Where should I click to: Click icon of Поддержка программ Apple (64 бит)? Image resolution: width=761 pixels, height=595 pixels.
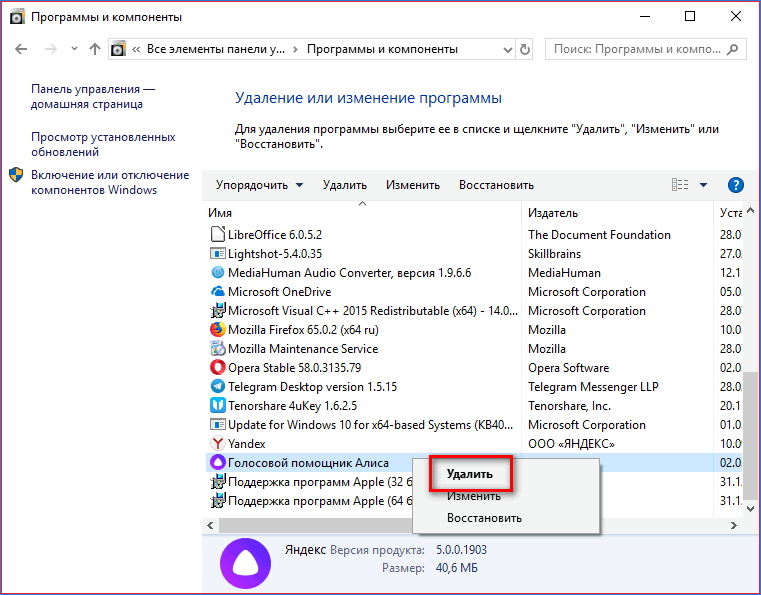click(x=218, y=500)
